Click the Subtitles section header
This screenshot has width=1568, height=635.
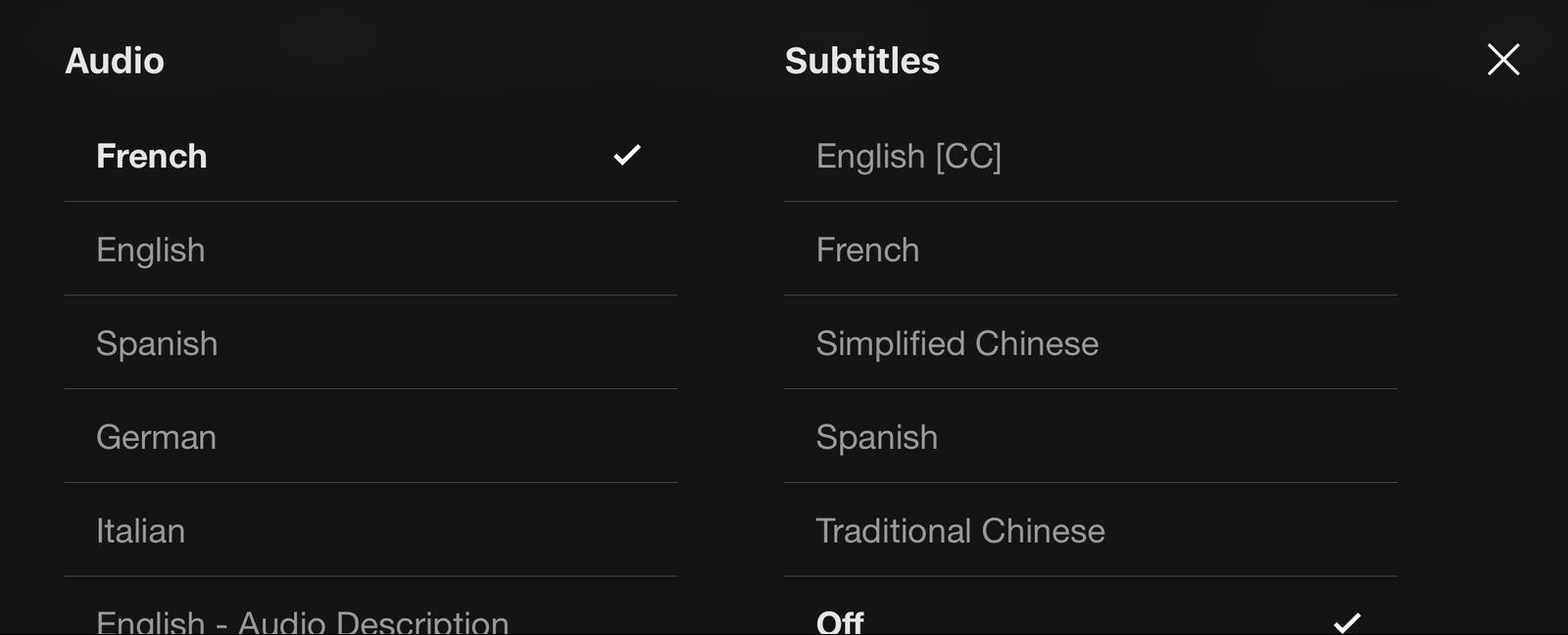point(861,60)
